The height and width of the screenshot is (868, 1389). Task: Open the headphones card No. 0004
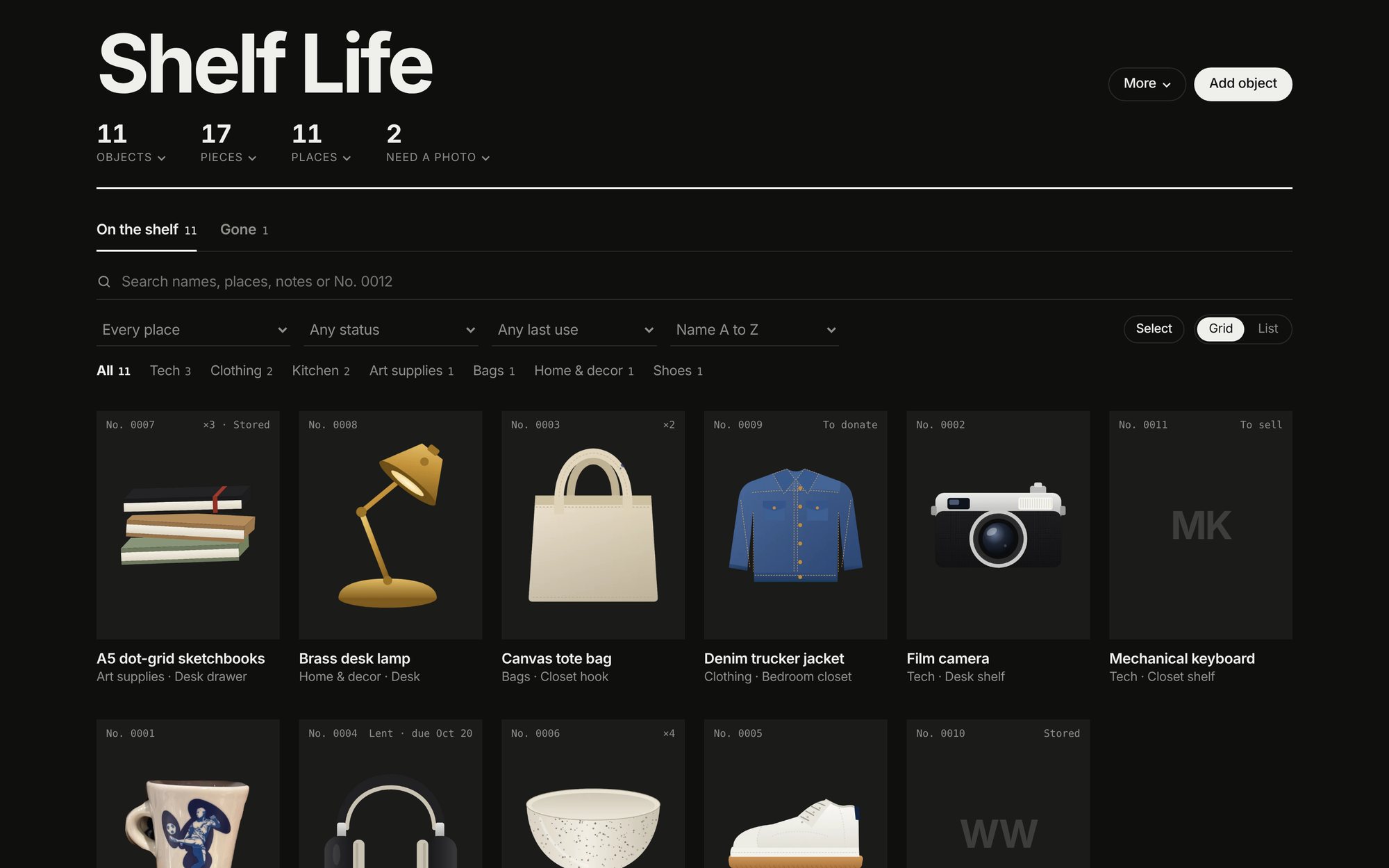pos(390,794)
